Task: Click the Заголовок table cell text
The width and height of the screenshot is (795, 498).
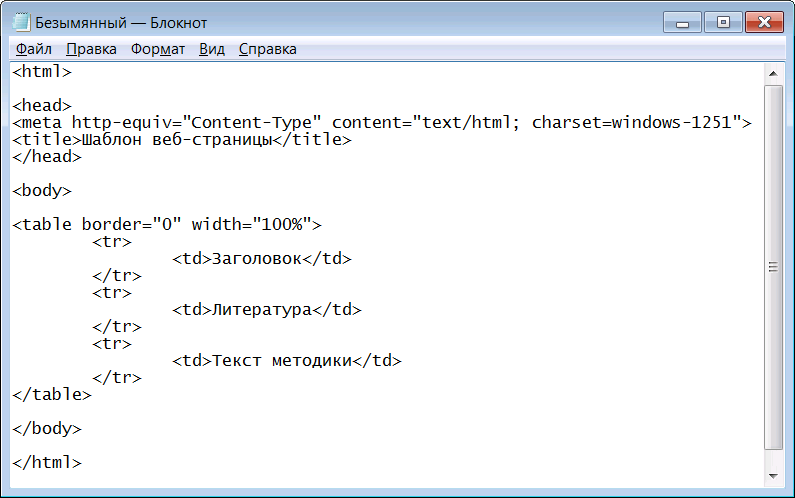Action: point(257,259)
